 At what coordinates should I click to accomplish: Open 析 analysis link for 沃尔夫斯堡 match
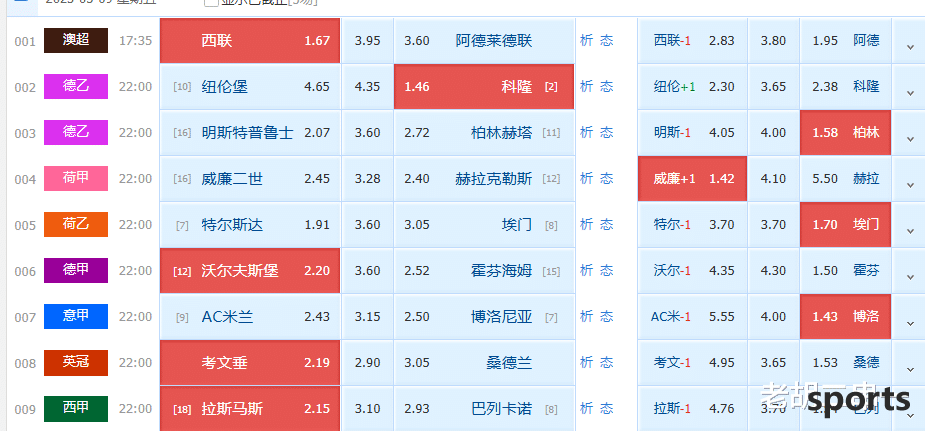(x=586, y=271)
